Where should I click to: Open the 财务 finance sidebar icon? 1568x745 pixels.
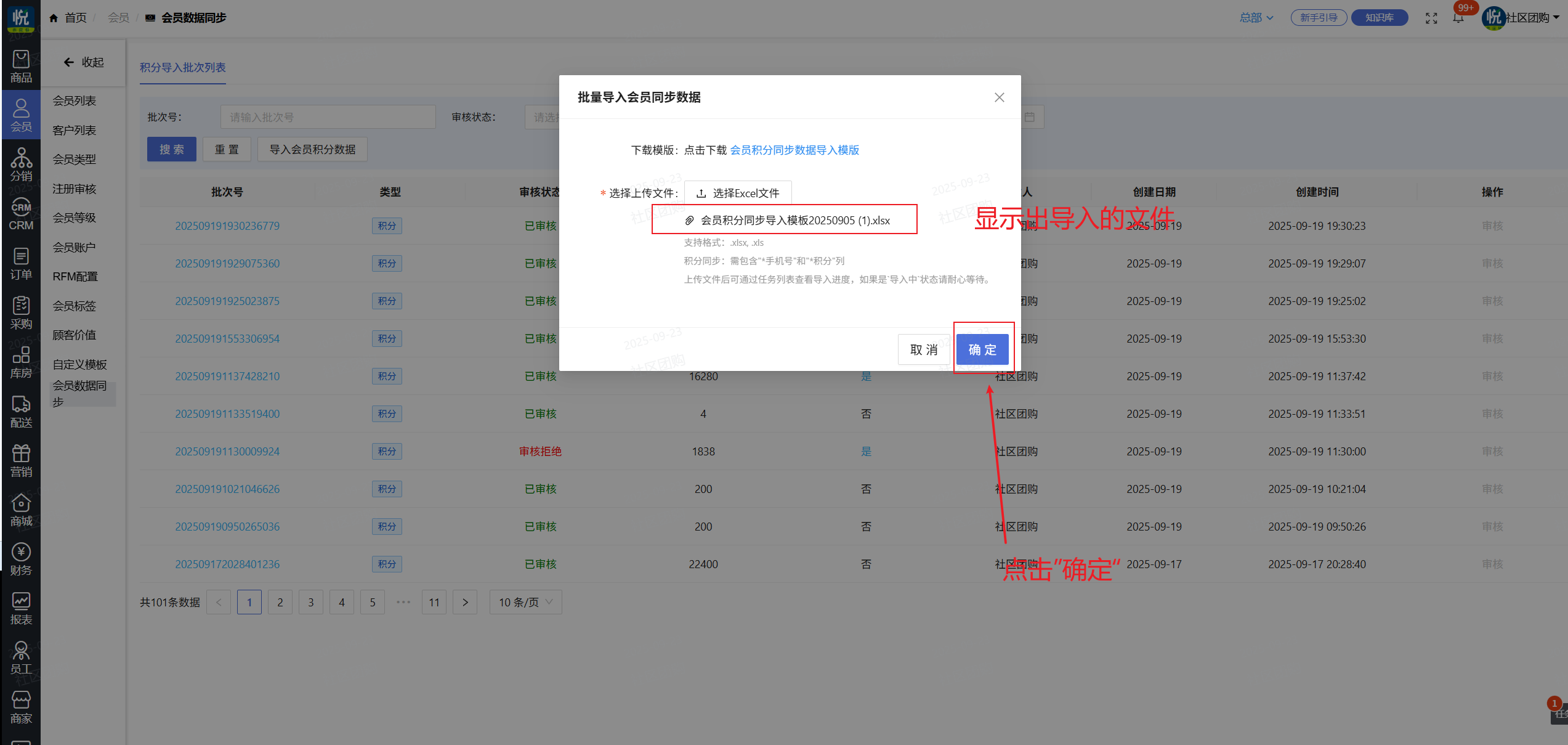21,559
